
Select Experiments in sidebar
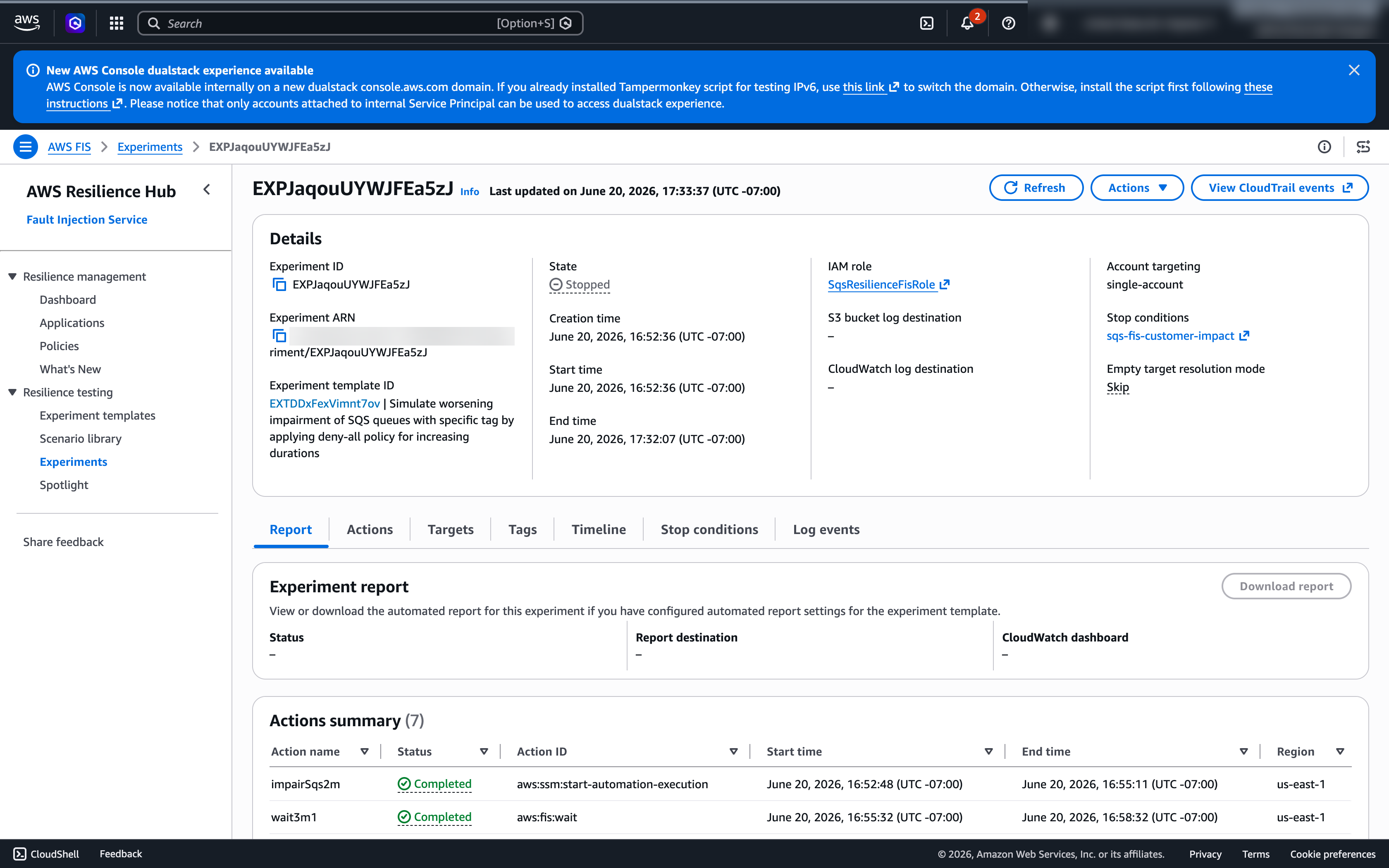[74, 462]
